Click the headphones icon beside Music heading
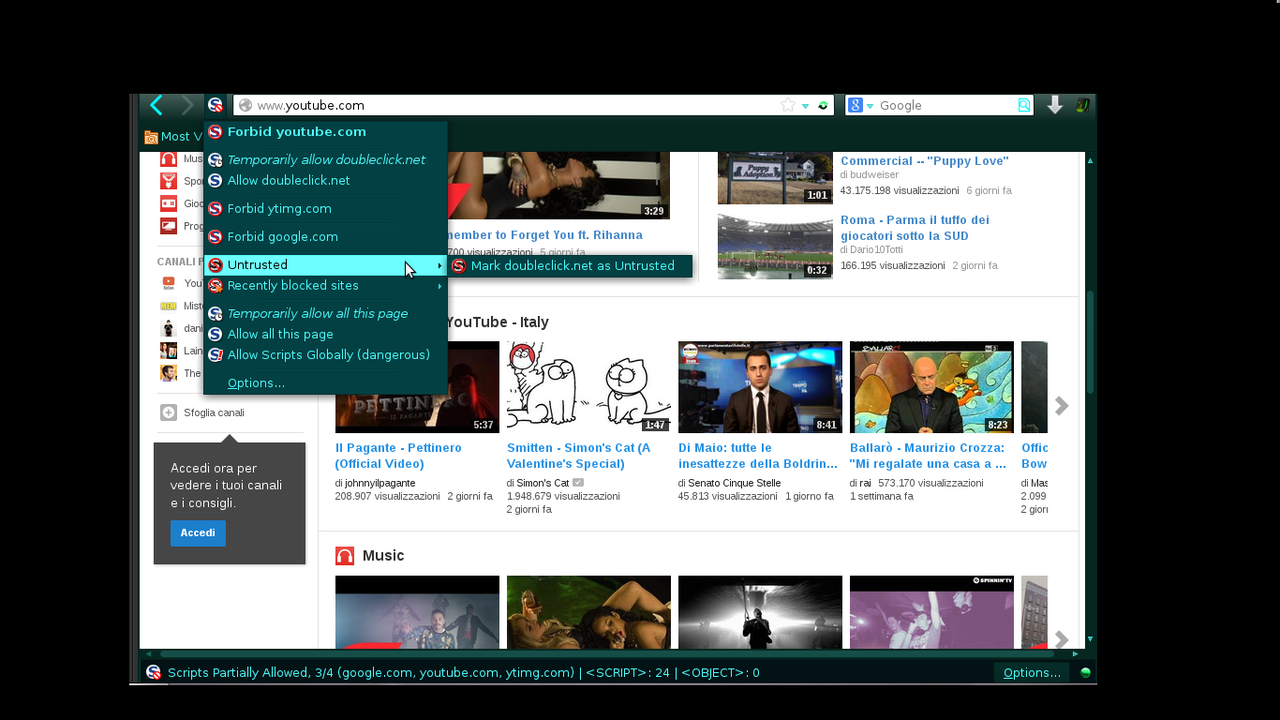The height and width of the screenshot is (720, 1280). click(345, 556)
